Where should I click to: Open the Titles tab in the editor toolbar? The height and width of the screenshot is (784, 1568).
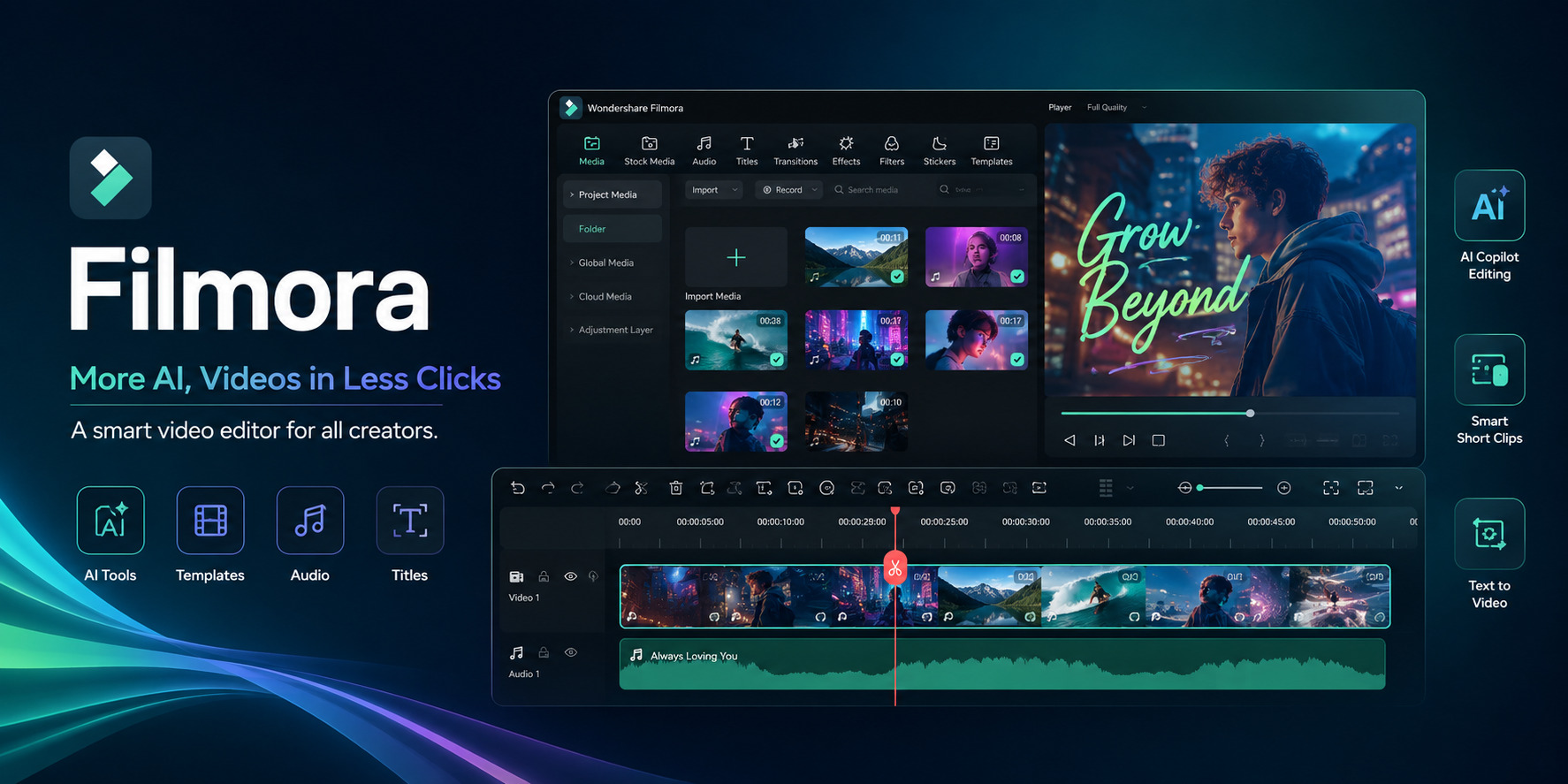click(747, 150)
